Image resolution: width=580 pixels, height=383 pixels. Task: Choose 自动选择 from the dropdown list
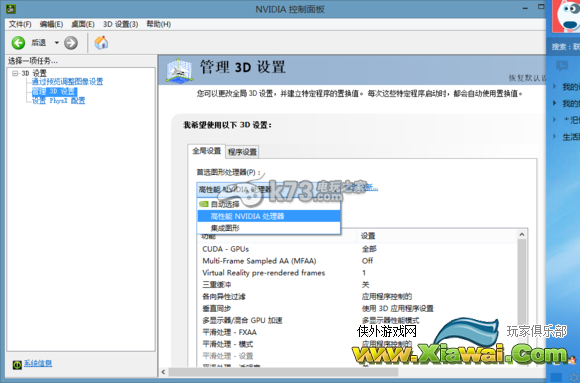click(x=269, y=204)
